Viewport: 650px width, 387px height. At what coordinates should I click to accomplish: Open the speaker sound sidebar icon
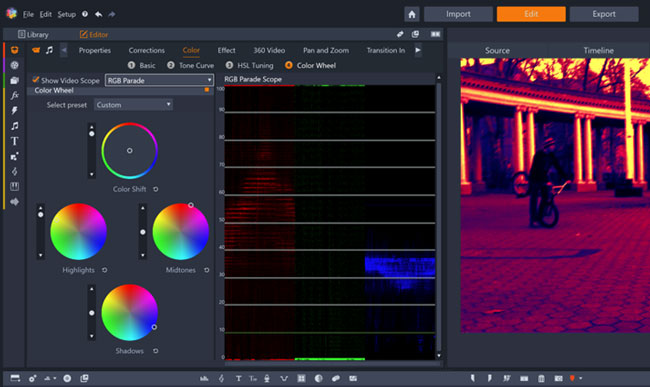click(15, 202)
